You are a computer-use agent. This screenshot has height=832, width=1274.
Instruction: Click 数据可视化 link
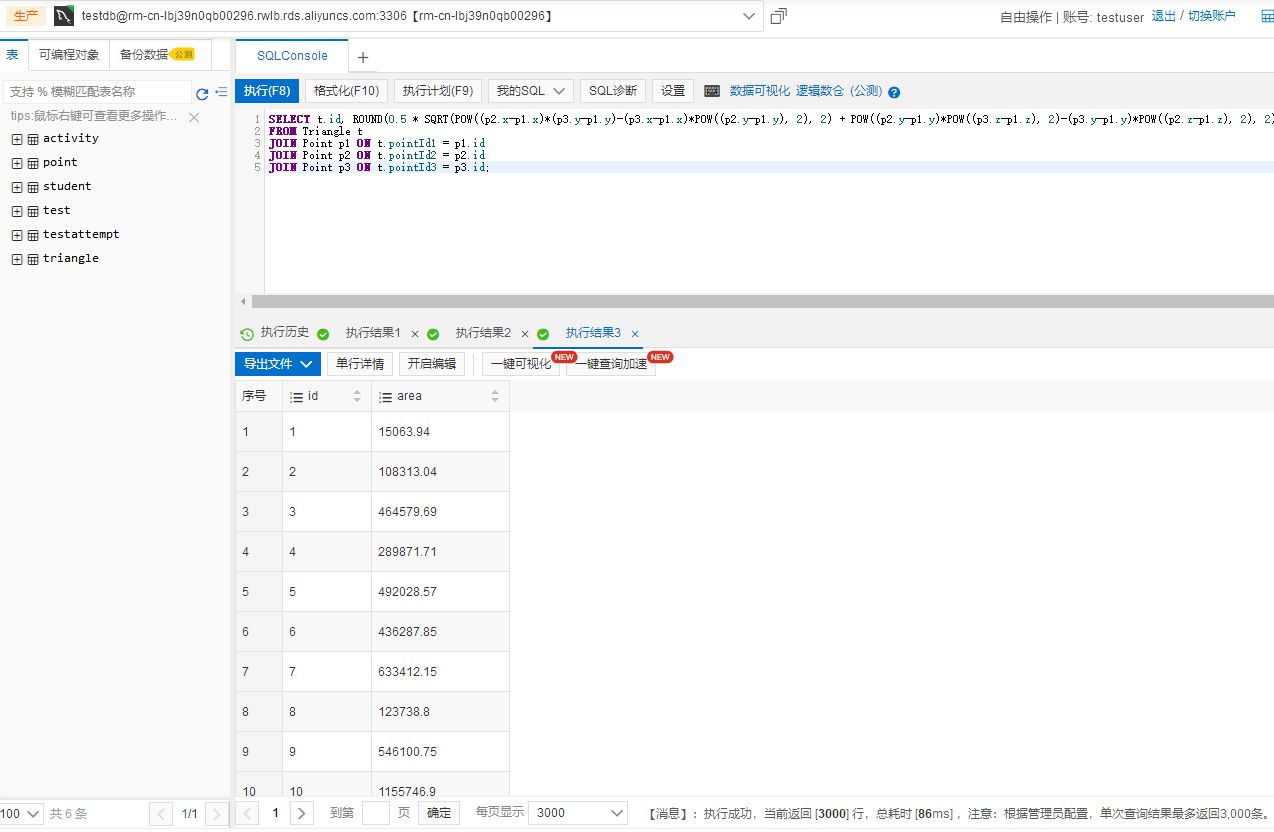[760, 91]
